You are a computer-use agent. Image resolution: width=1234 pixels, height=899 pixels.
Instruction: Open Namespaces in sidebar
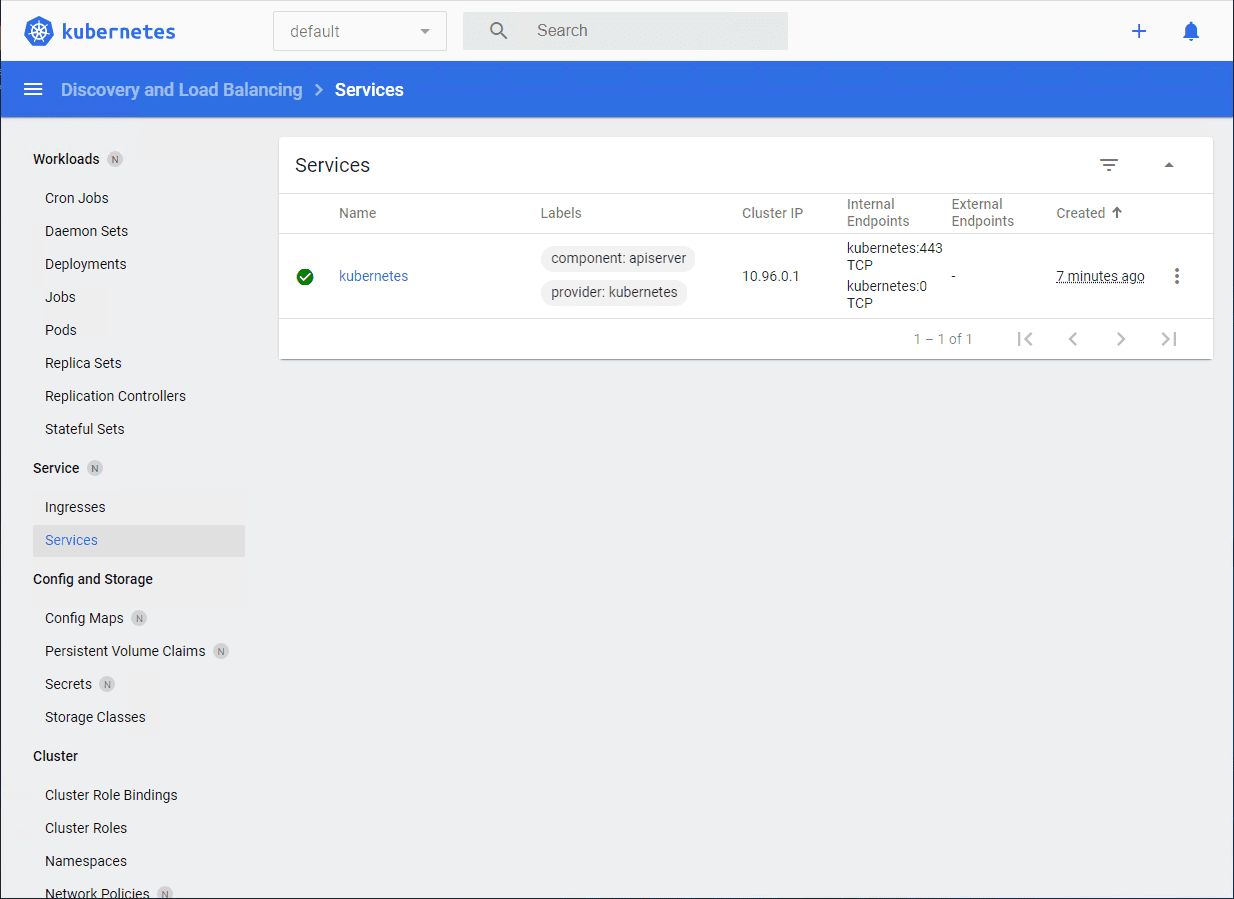coord(86,861)
